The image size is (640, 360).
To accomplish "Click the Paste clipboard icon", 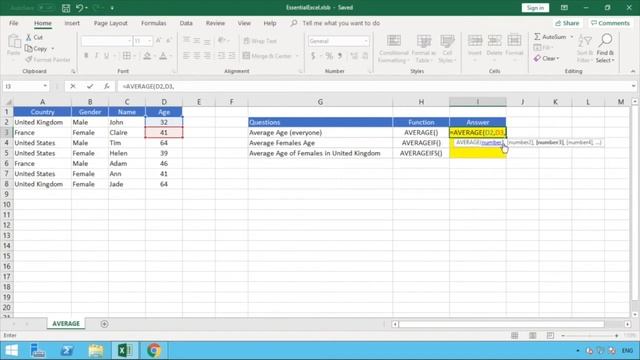I will [x=13, y=41].
